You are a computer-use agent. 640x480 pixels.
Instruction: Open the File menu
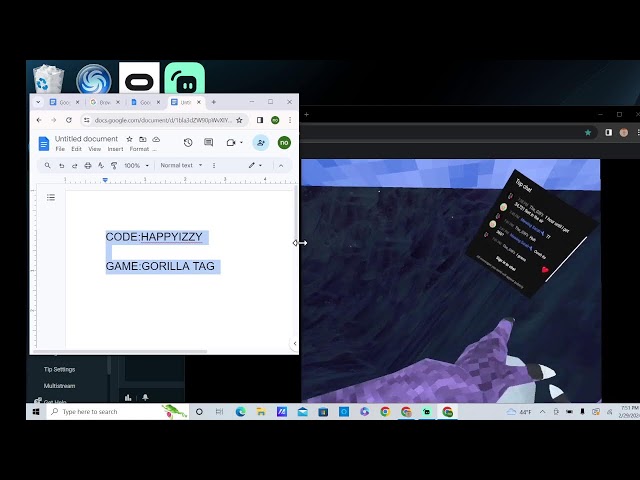click(60, 149)
